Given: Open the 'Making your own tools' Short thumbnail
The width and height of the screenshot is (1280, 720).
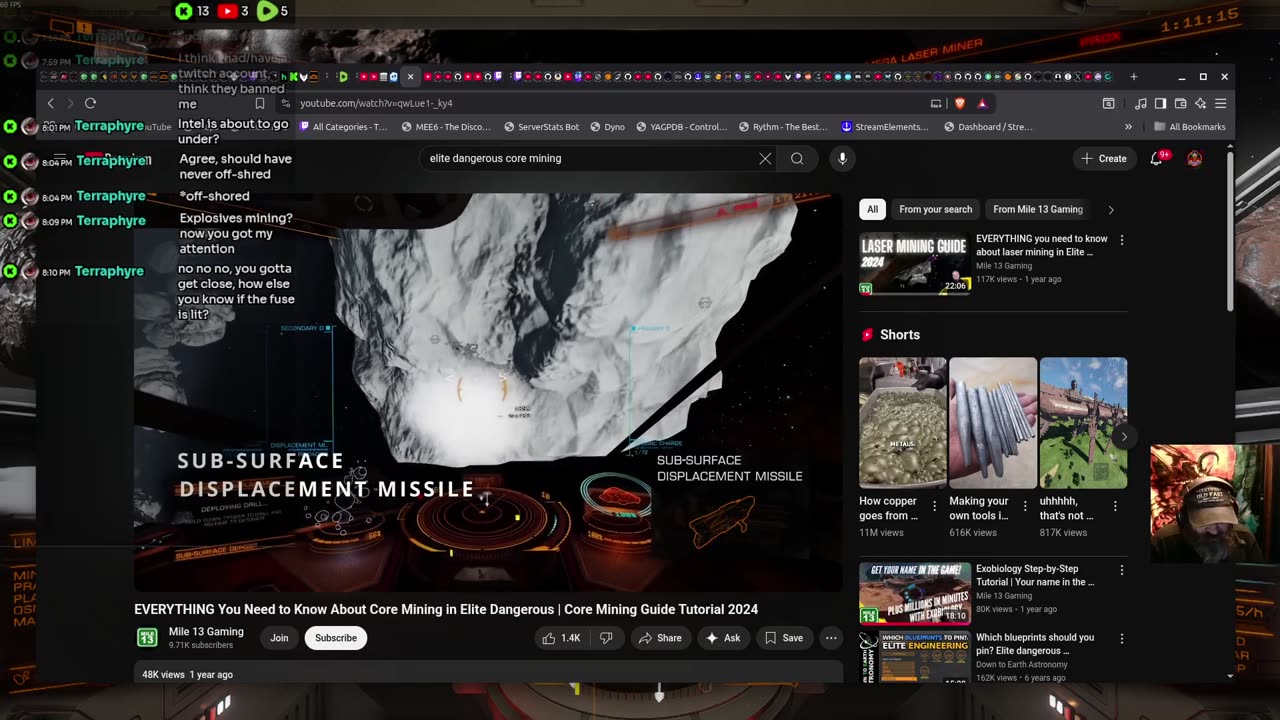Looking at the screenshot, I should pyautogui.click(x=993, y=423).
